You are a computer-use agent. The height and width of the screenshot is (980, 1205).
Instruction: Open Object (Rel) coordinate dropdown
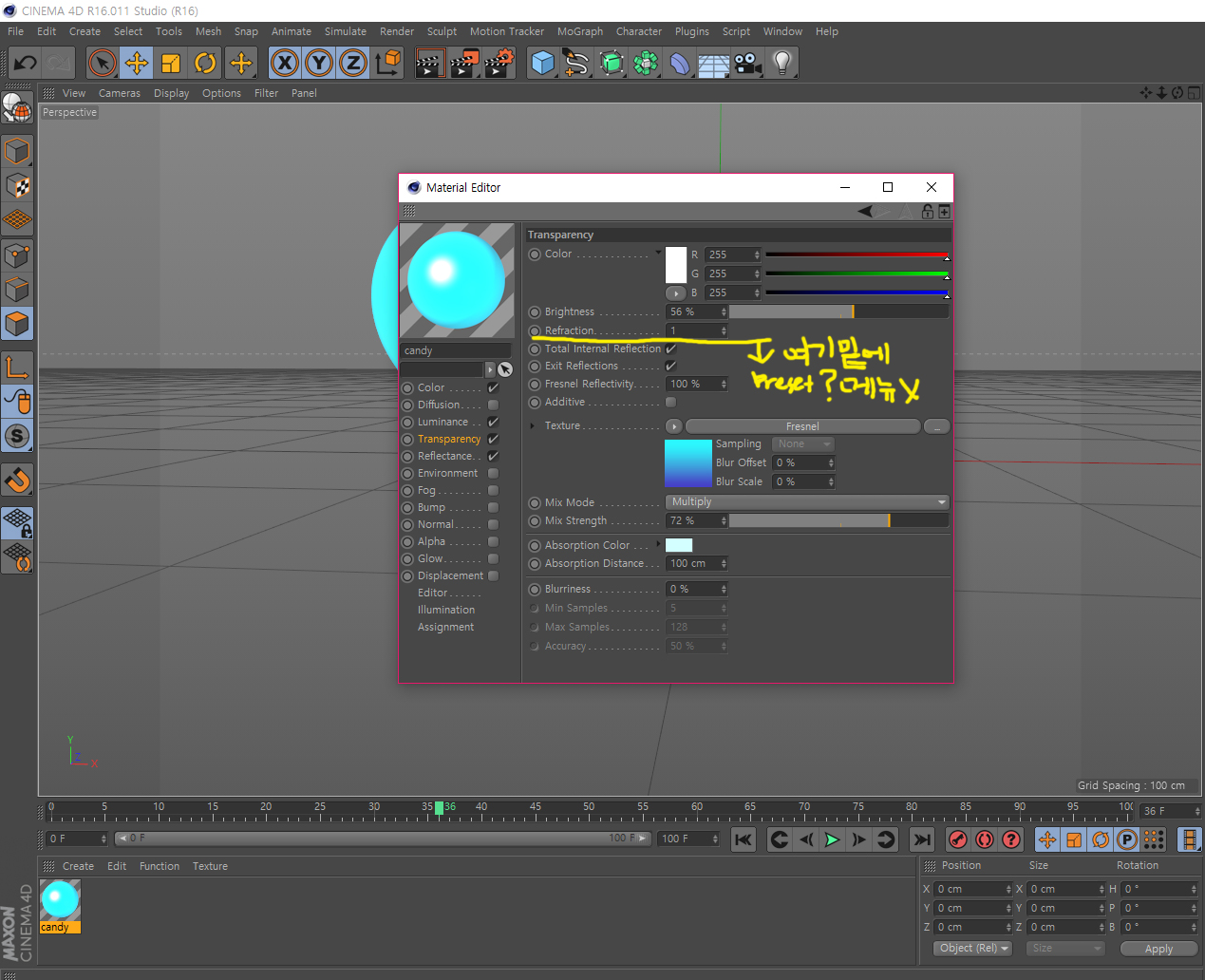972,948
